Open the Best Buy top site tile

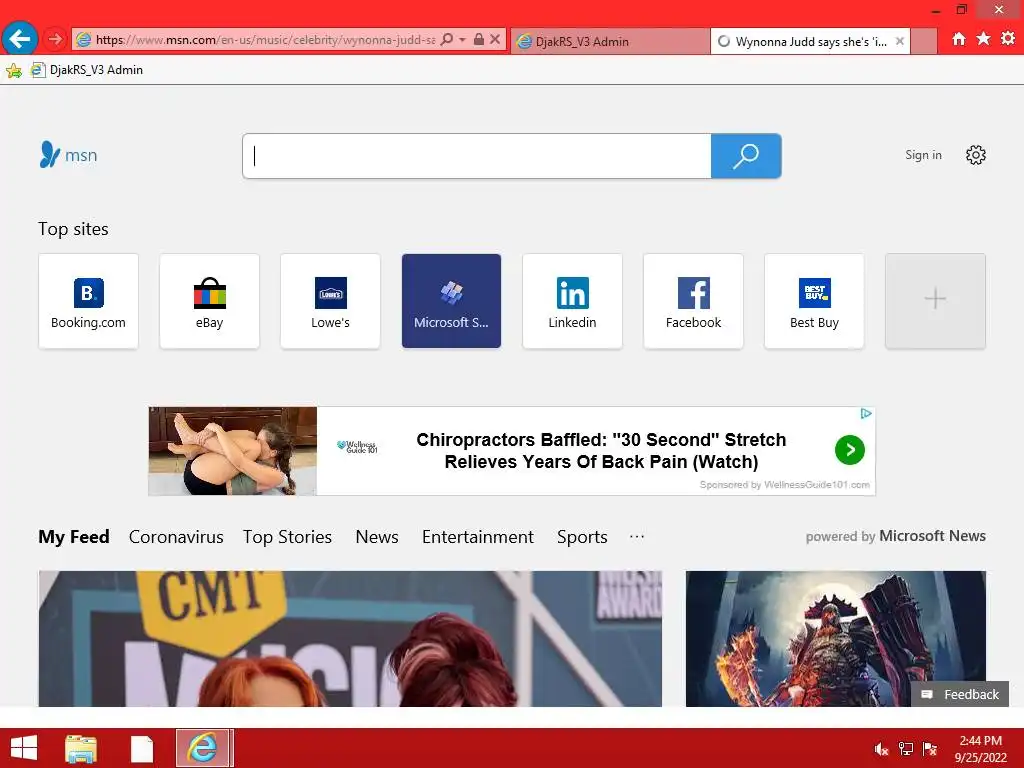pos(814,301)
